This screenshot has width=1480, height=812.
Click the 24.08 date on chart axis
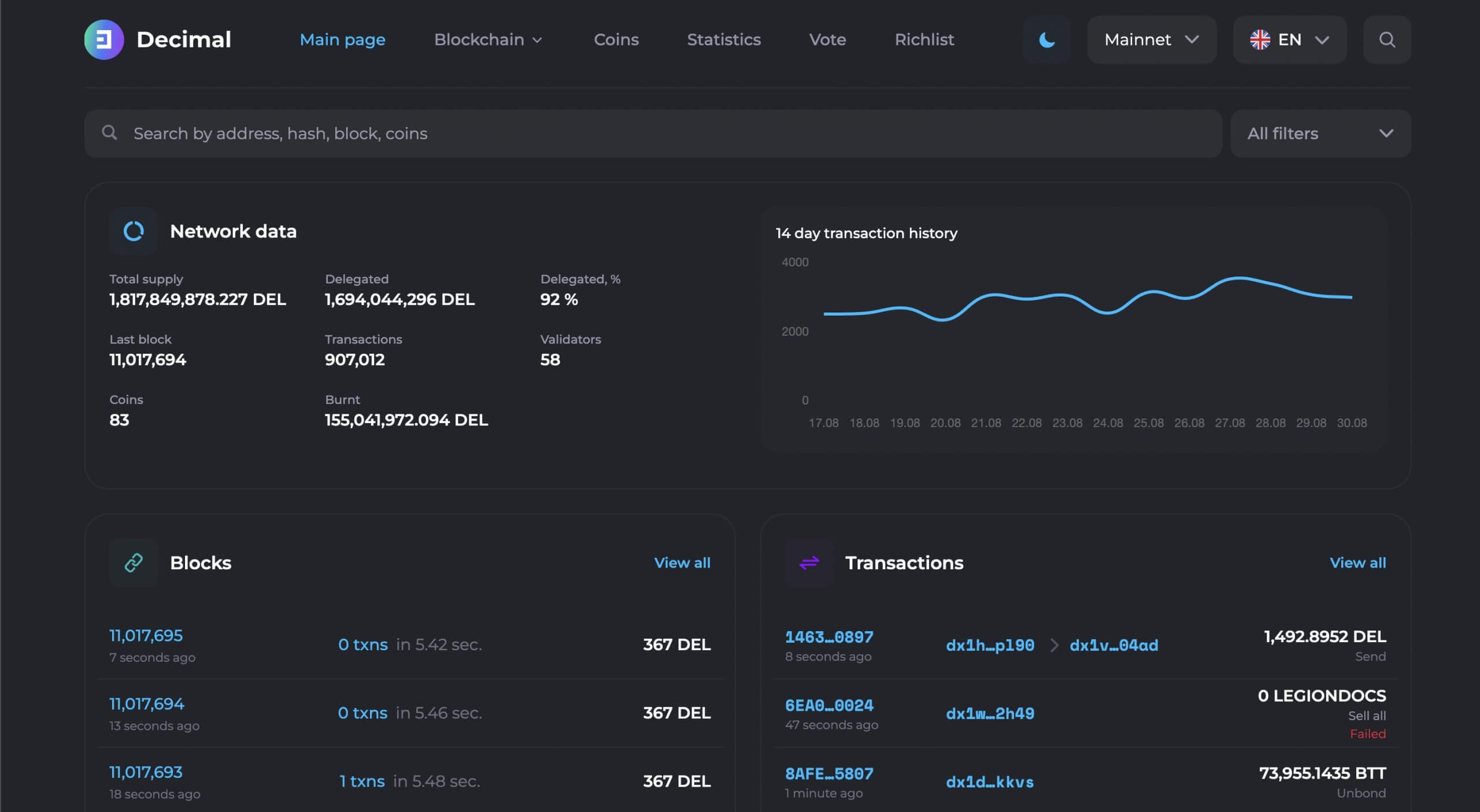[x=1108, y=422]
